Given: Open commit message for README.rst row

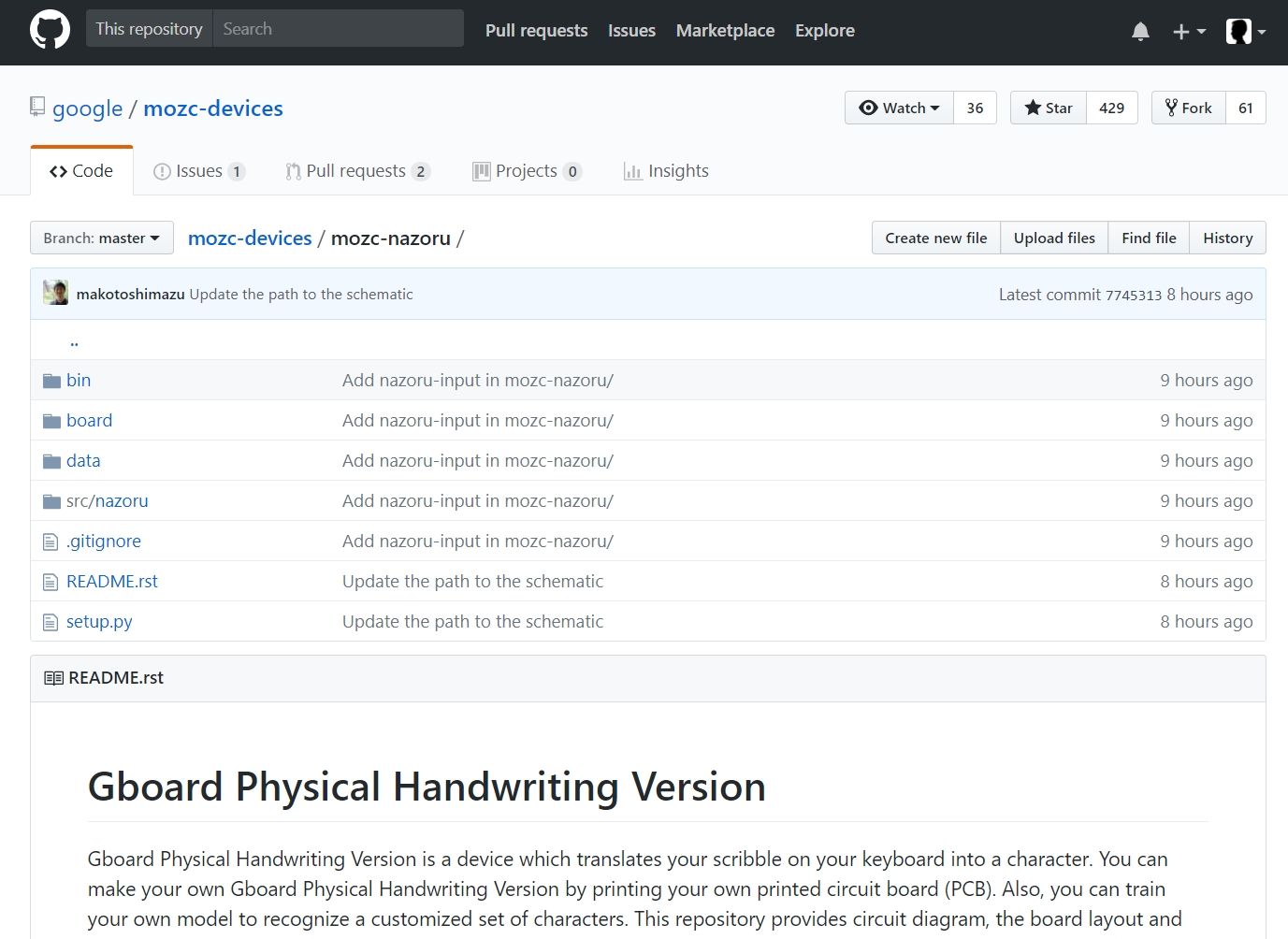Looking at the screenshot, I should point(472,582).
